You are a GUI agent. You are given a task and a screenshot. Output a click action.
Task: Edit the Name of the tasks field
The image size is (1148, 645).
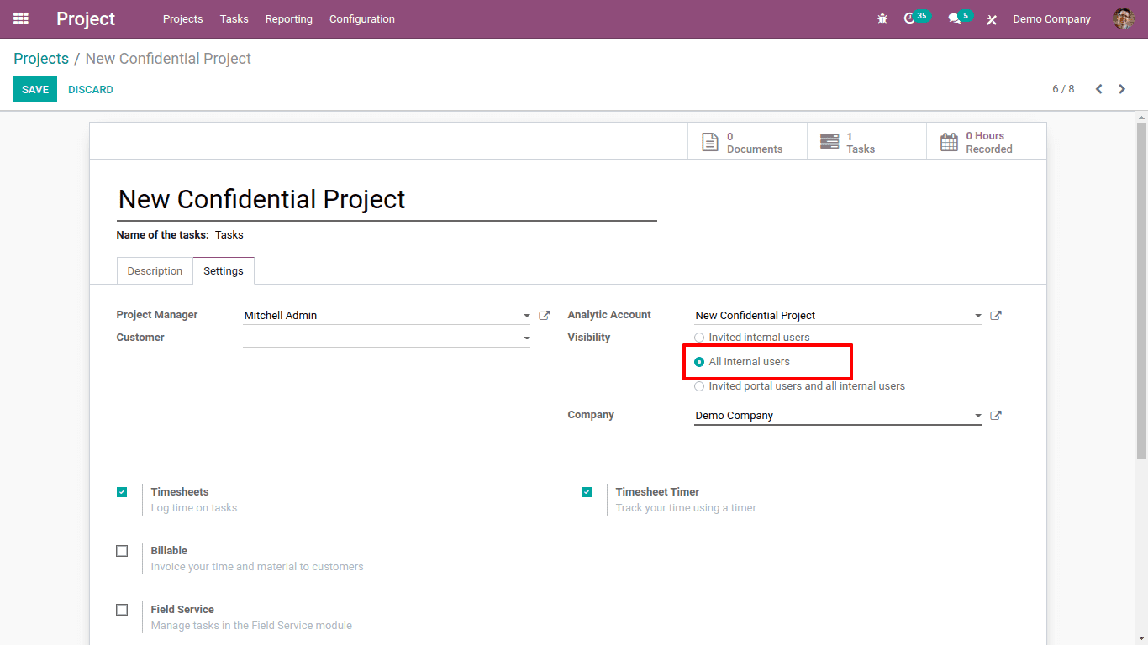[x=229, y=235]
